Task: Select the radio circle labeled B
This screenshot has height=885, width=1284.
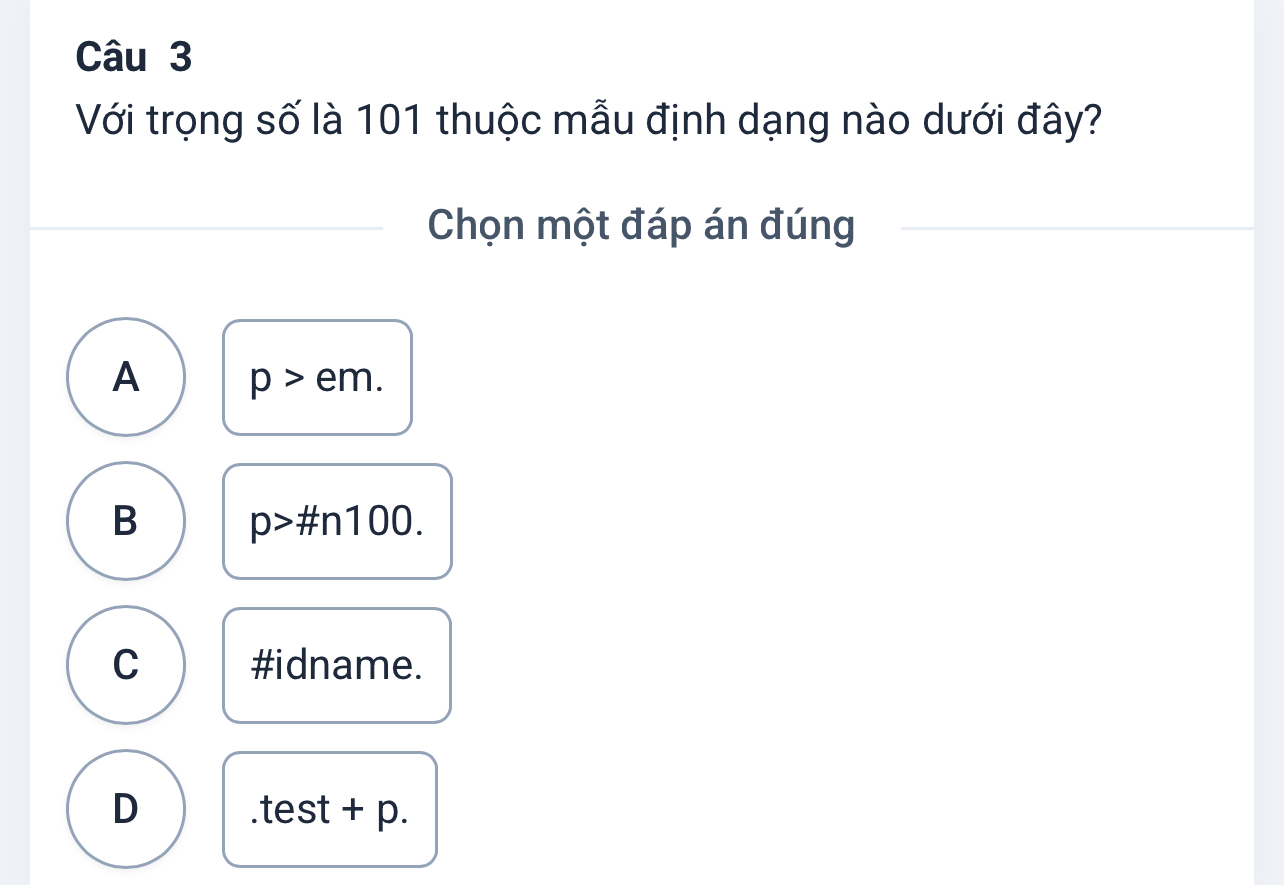Action: click(x=126, y=521)
